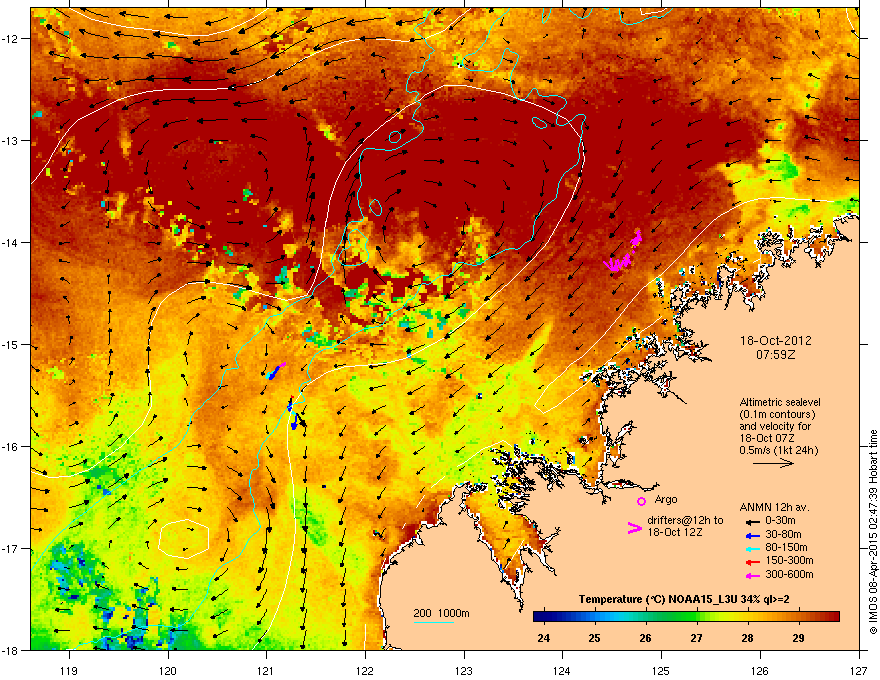The width and height of the screenshot is (880, 680).
Task: Select the red 150-300m arrow legend symbol
Action: tap(753, 562)
